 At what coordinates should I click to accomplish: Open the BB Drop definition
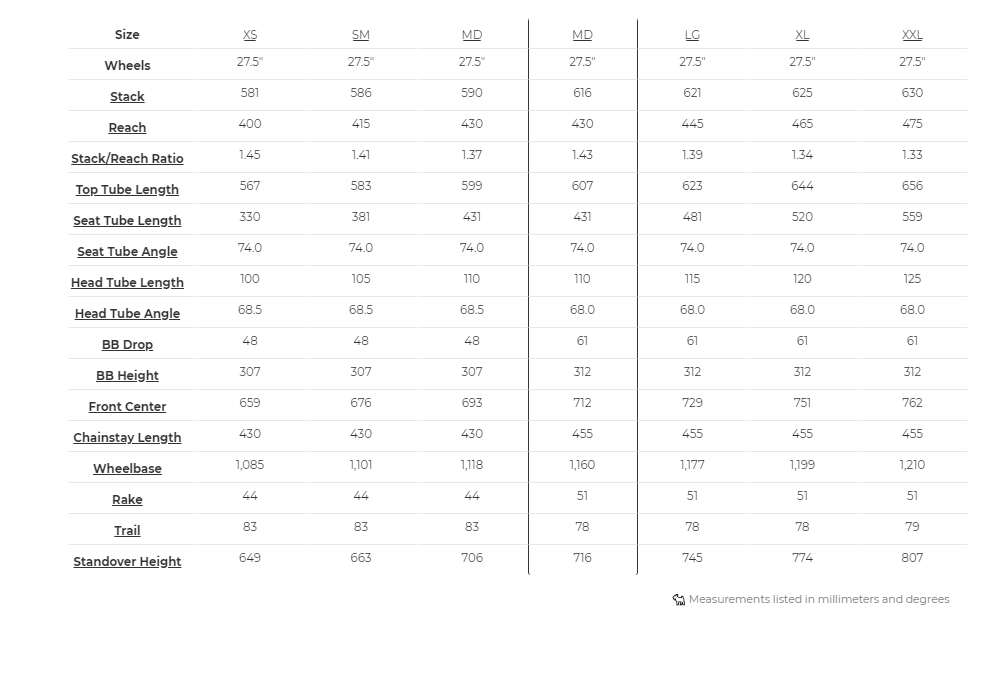[x=127, y=345]
